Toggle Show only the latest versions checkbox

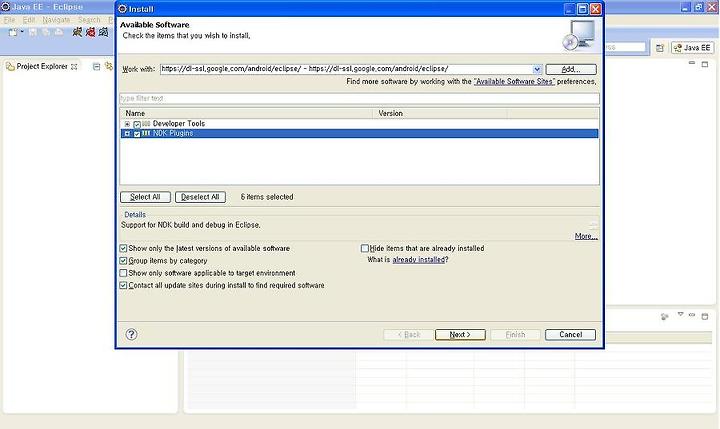click(123, 248)
